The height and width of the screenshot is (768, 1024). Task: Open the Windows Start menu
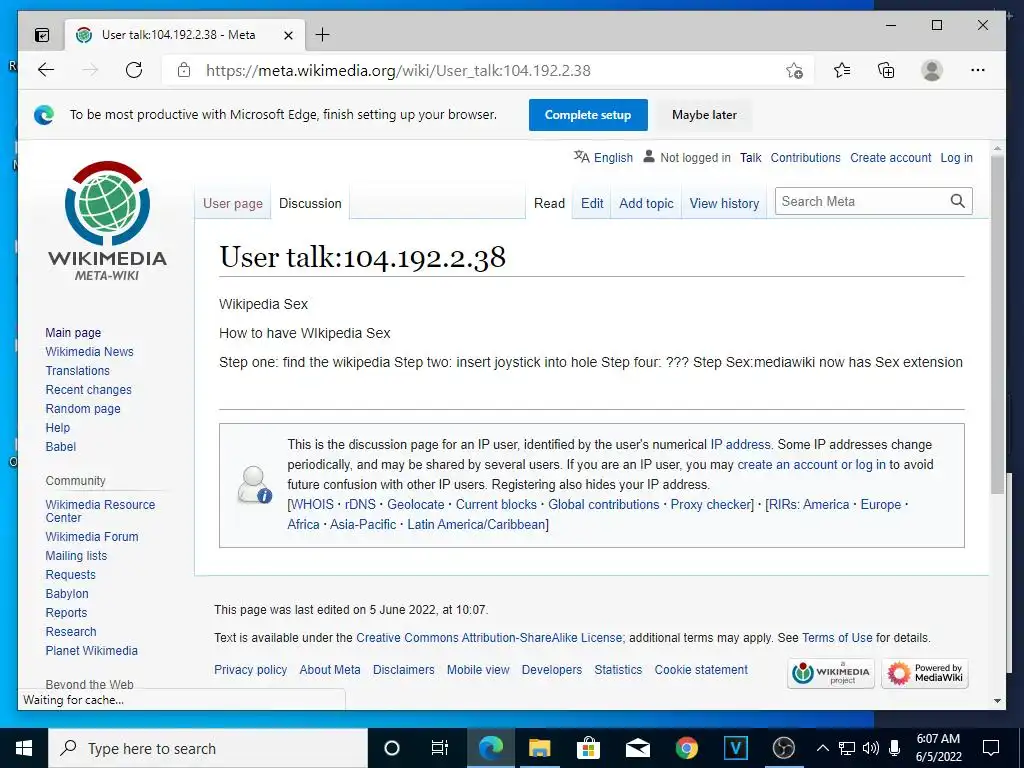pos(24,748)
